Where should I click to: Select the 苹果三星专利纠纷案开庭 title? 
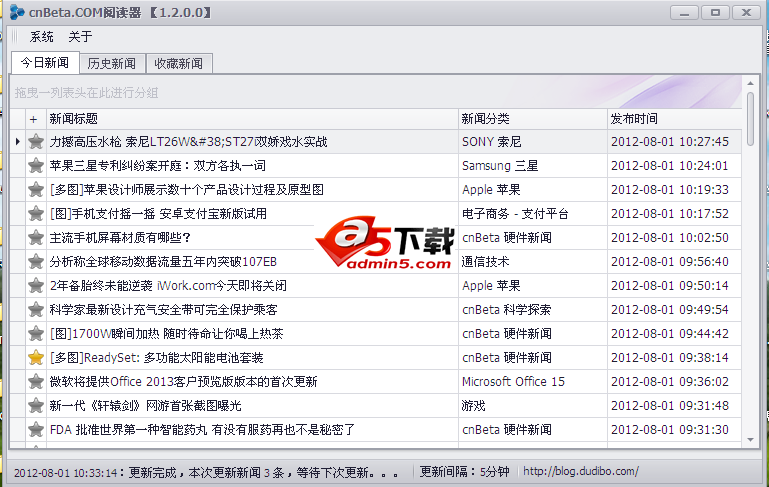click(x=157, y=166)
